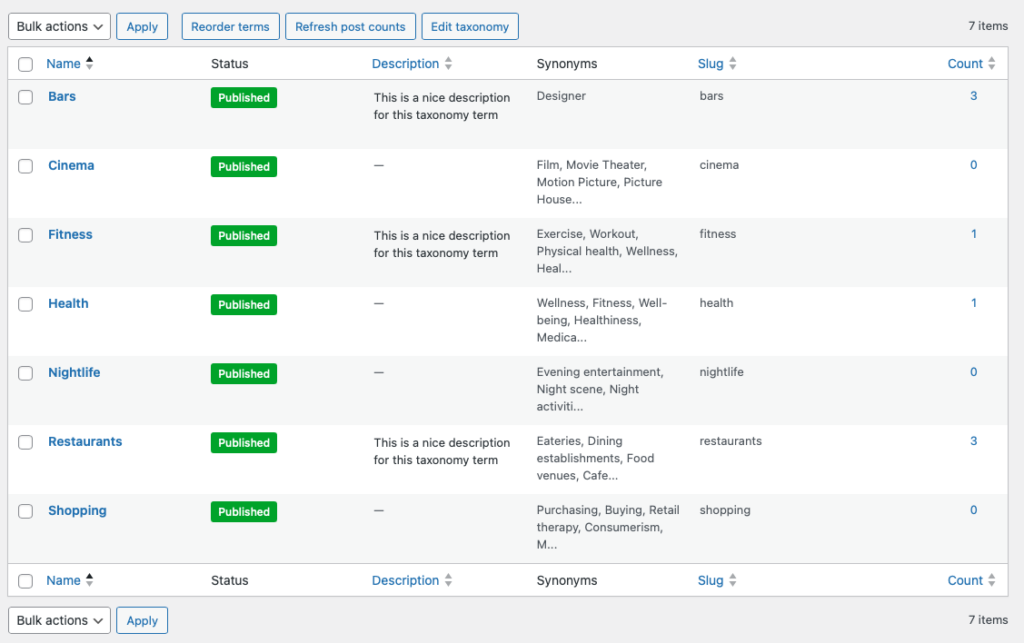Click the sort arrows beside top Description header
This screenshot has width=1024, height=643.
point(448,64)
